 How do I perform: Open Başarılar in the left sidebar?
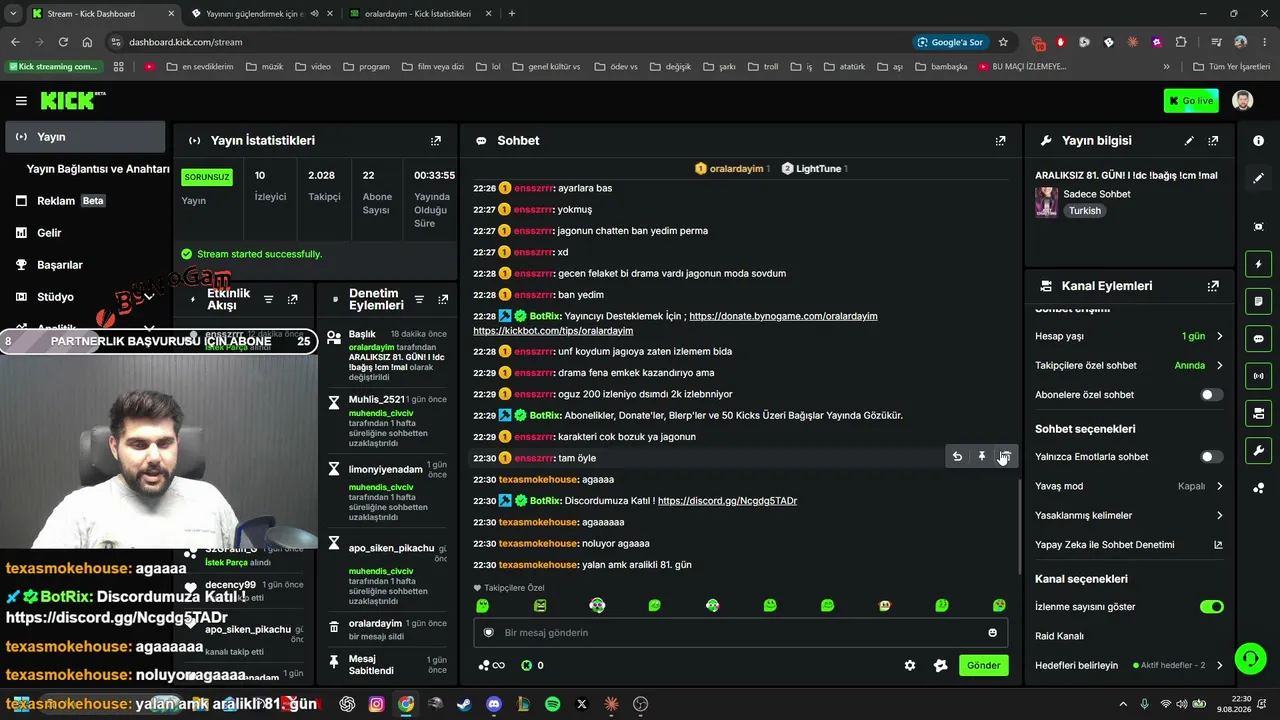85,265
